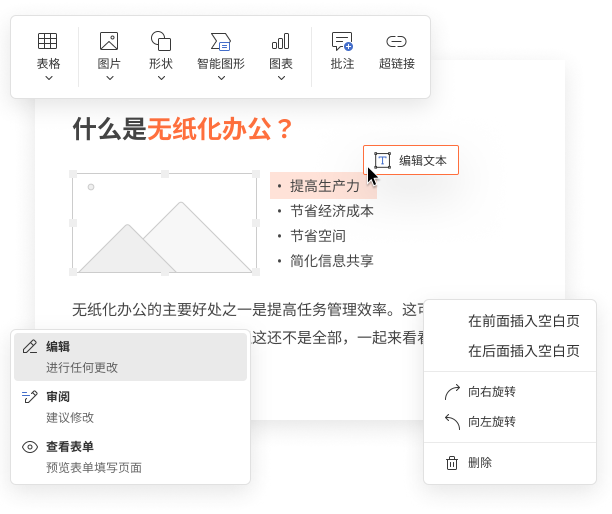Screen dimensions: 612x514
Task: Click the rotate right arrow icon
Action: click(x=452, y=392)
